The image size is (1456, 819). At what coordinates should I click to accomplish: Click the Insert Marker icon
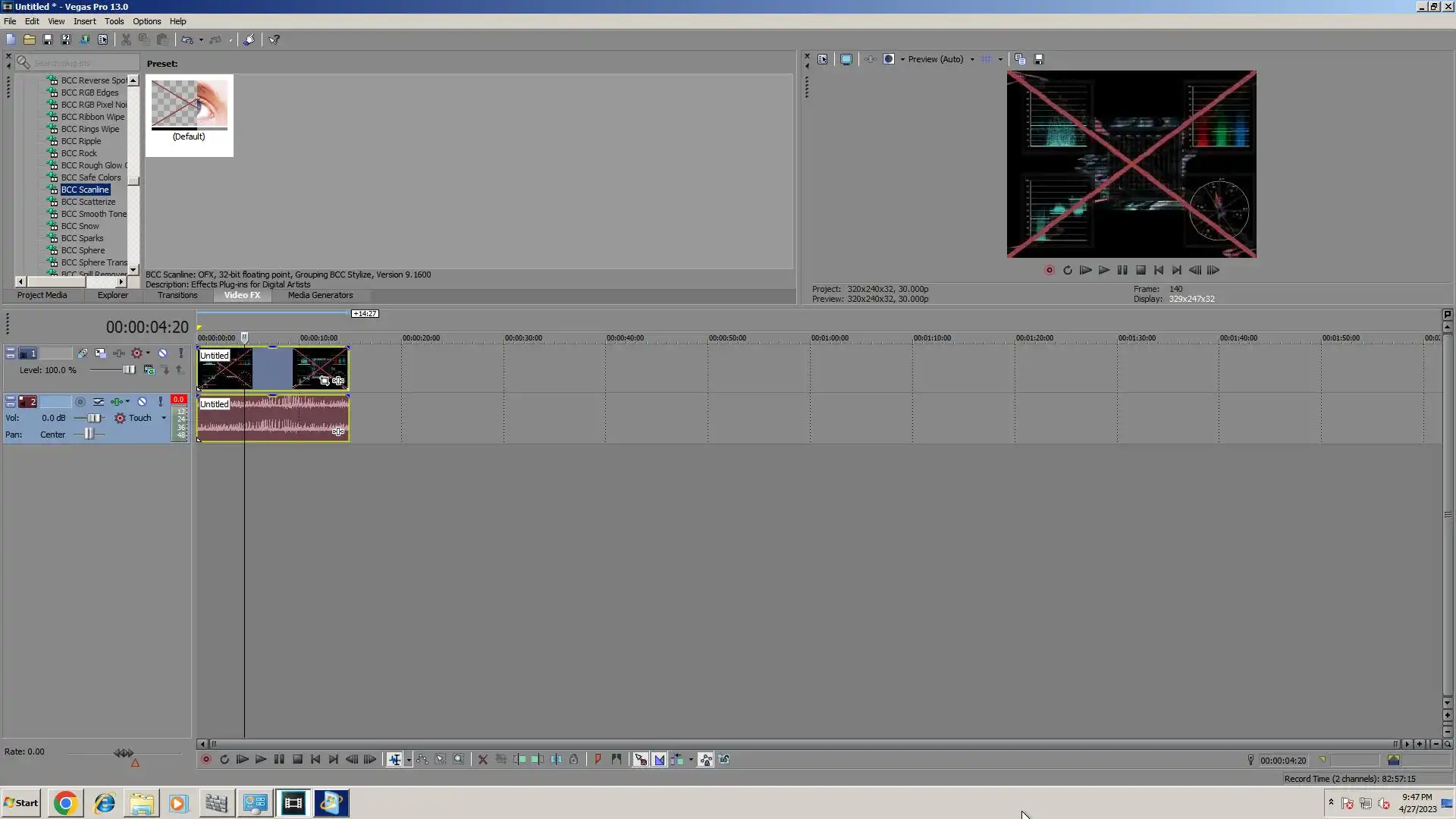pyautogui.click(x=598, y=759)
